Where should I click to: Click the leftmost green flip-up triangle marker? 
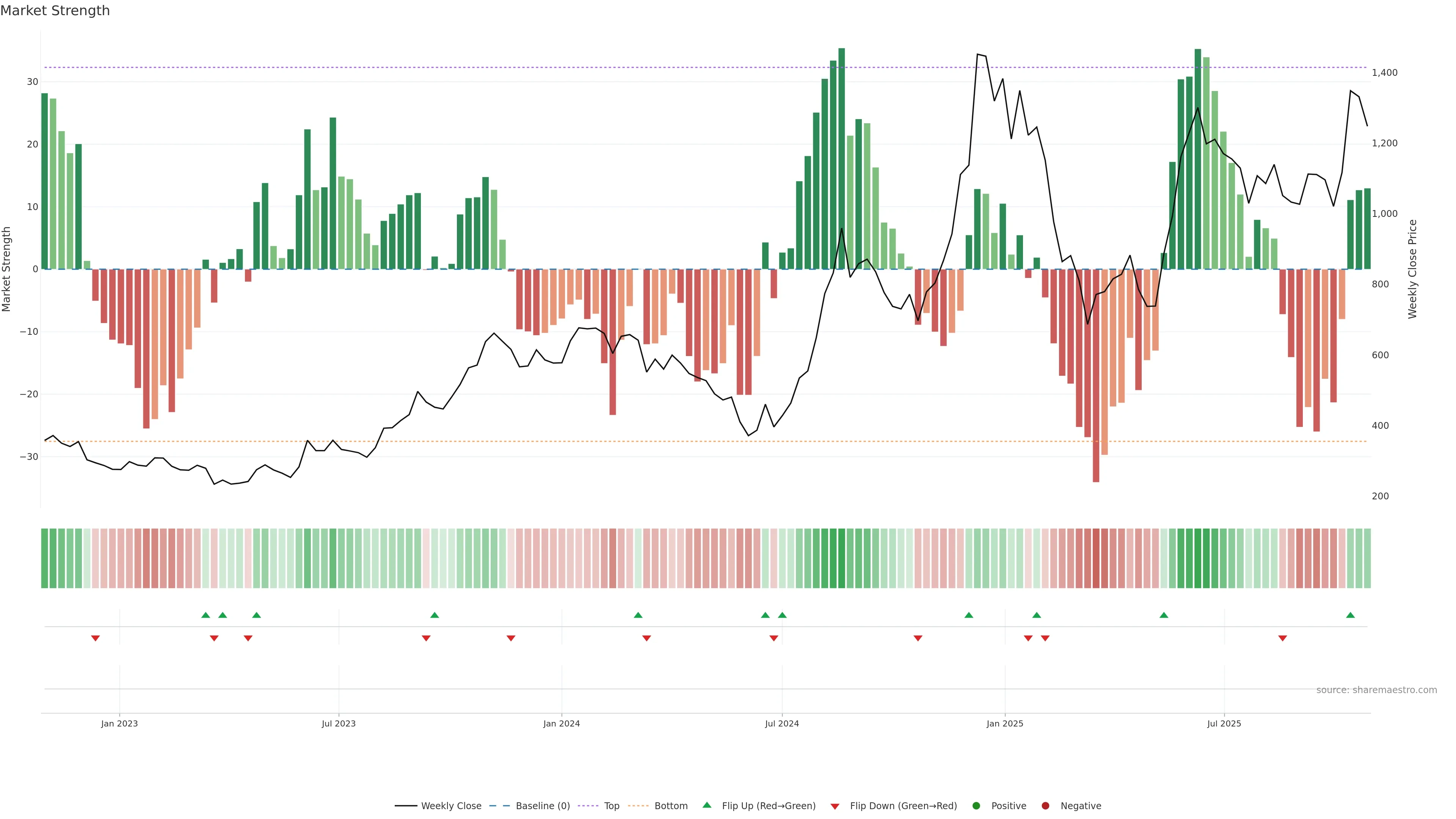click(x=206, y=615)
